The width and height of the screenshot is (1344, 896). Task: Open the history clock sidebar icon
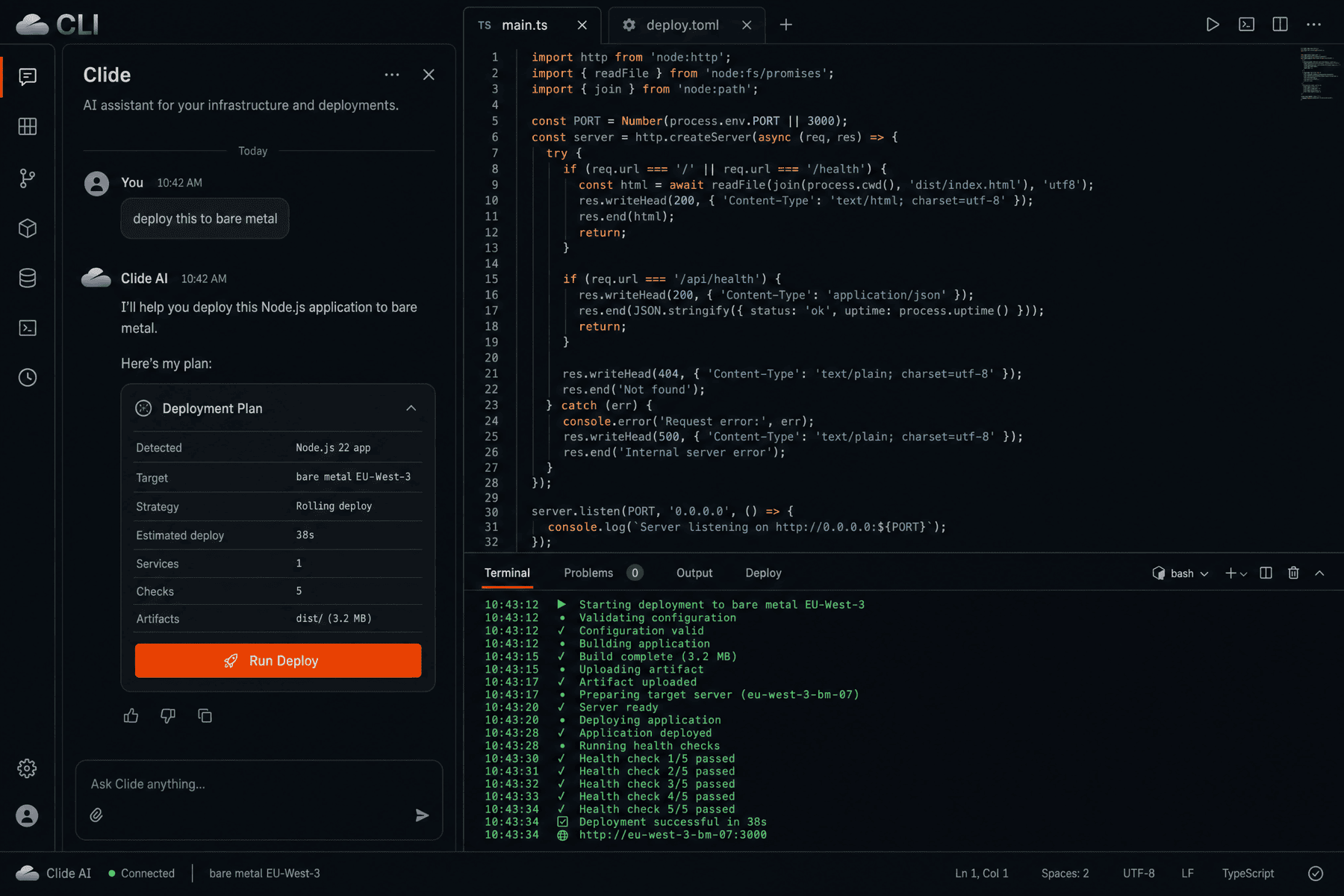(x=28, y=378)
